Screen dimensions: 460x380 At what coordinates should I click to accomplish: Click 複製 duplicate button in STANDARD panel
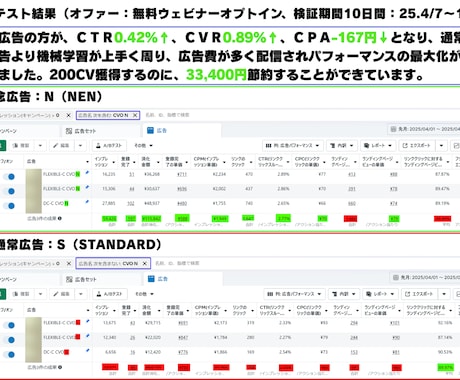21,294
